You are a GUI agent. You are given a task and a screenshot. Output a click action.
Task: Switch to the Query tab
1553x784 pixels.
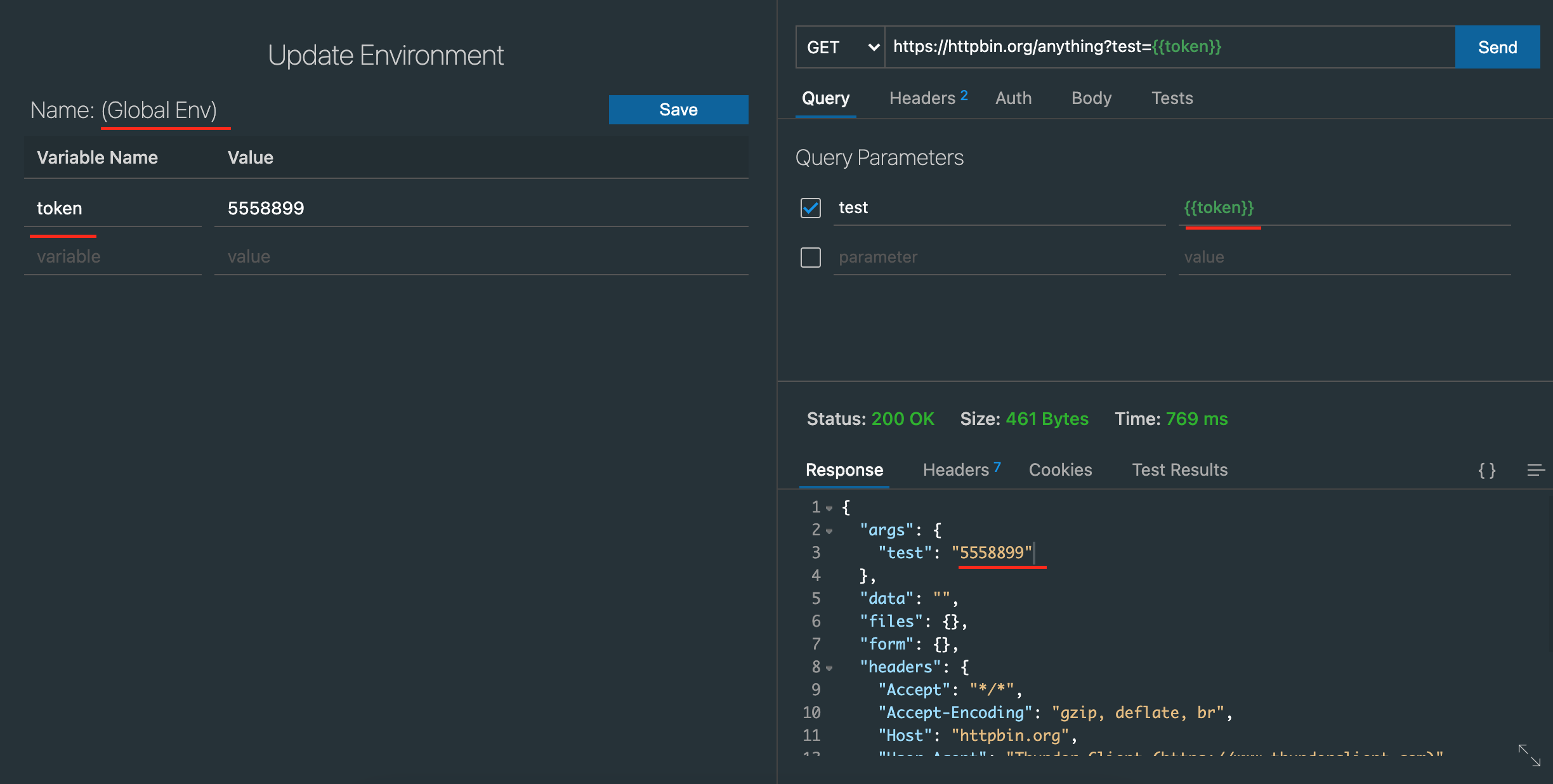[825, 98]
